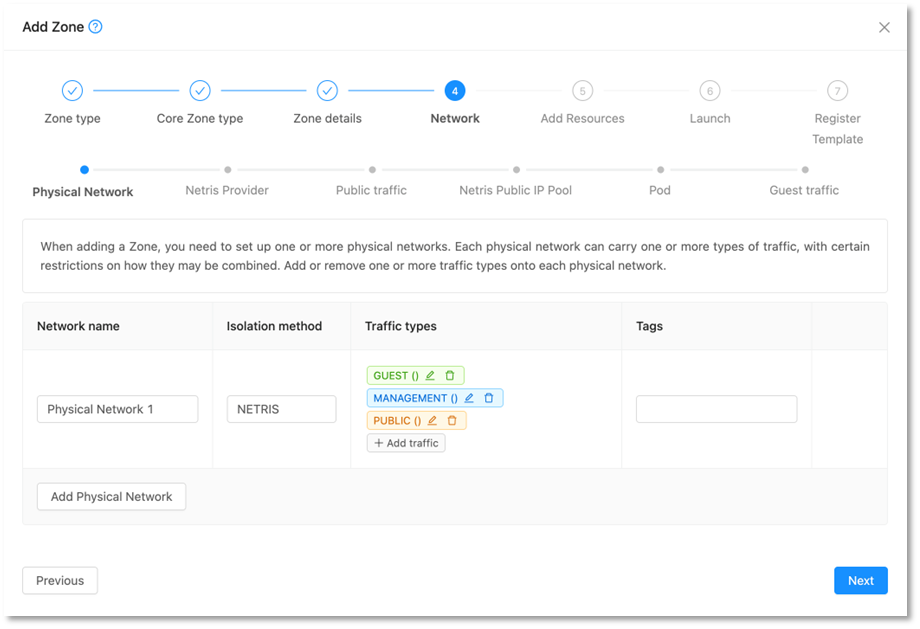
Task: Select the Network step number 4
Action: click(x=455, y=91)
